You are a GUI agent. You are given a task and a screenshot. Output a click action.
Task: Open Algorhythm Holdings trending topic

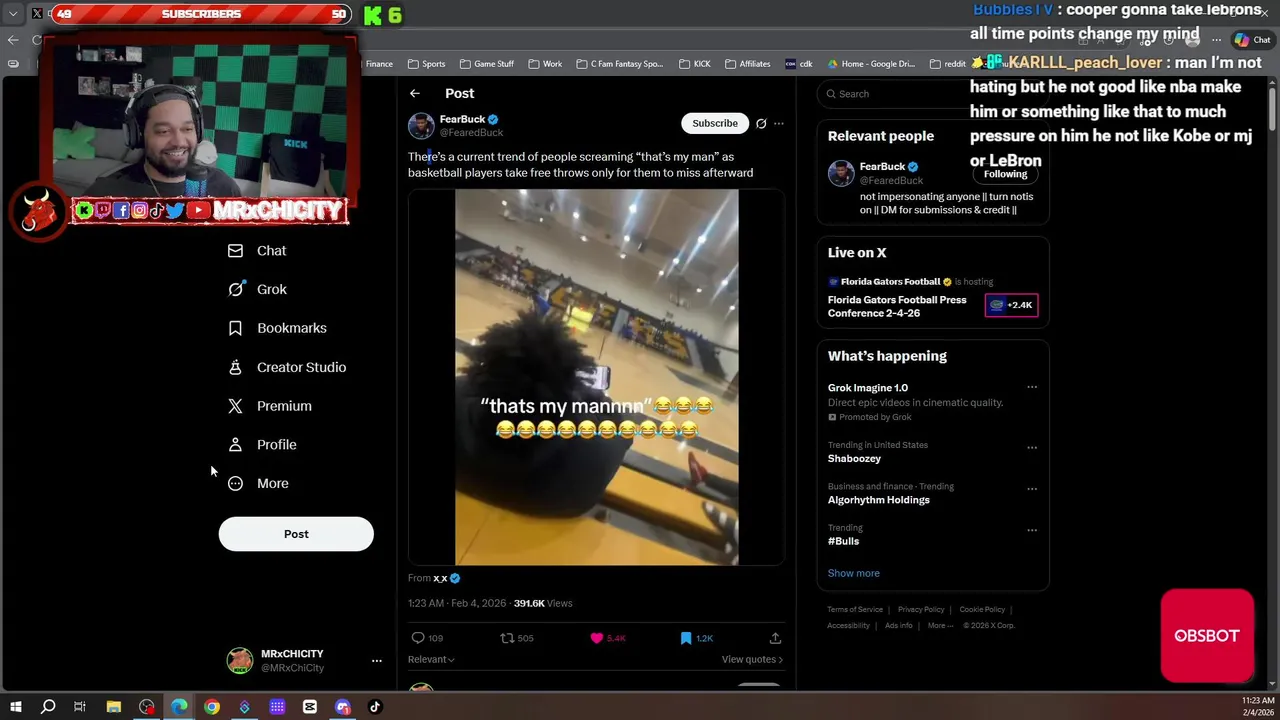[x=878, y=500]
